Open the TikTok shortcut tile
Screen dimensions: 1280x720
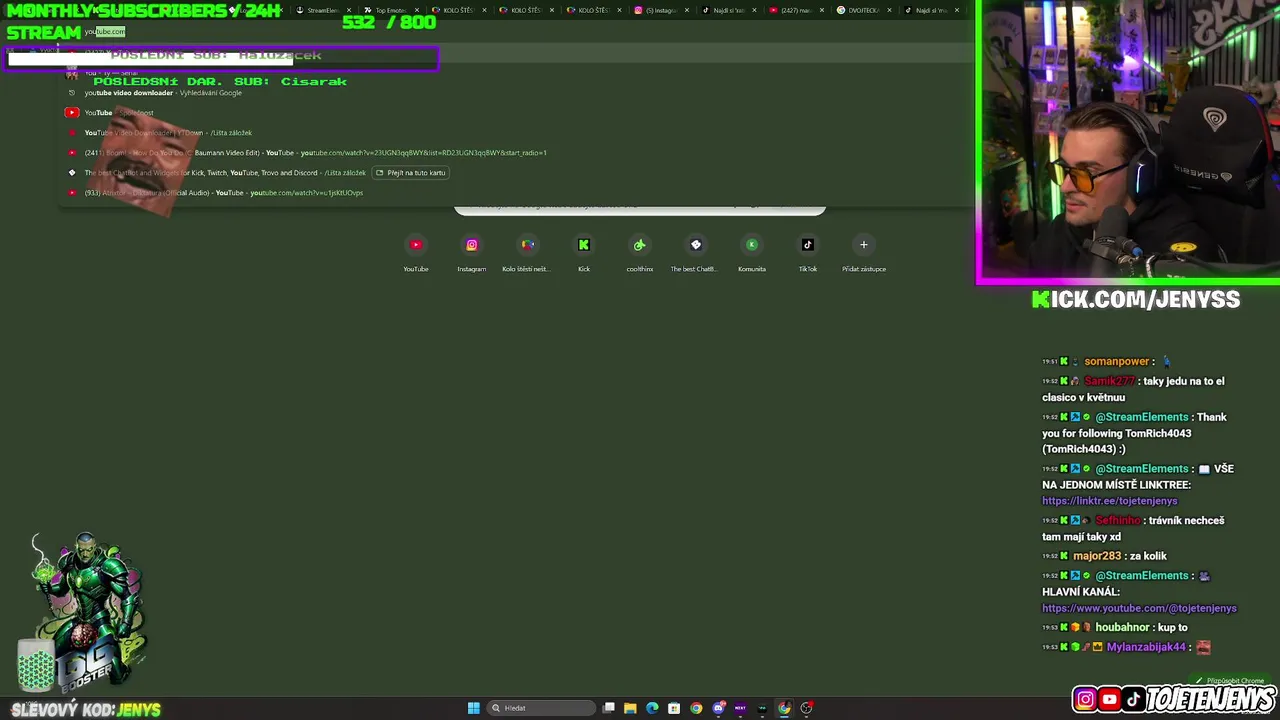coord(808,253)
